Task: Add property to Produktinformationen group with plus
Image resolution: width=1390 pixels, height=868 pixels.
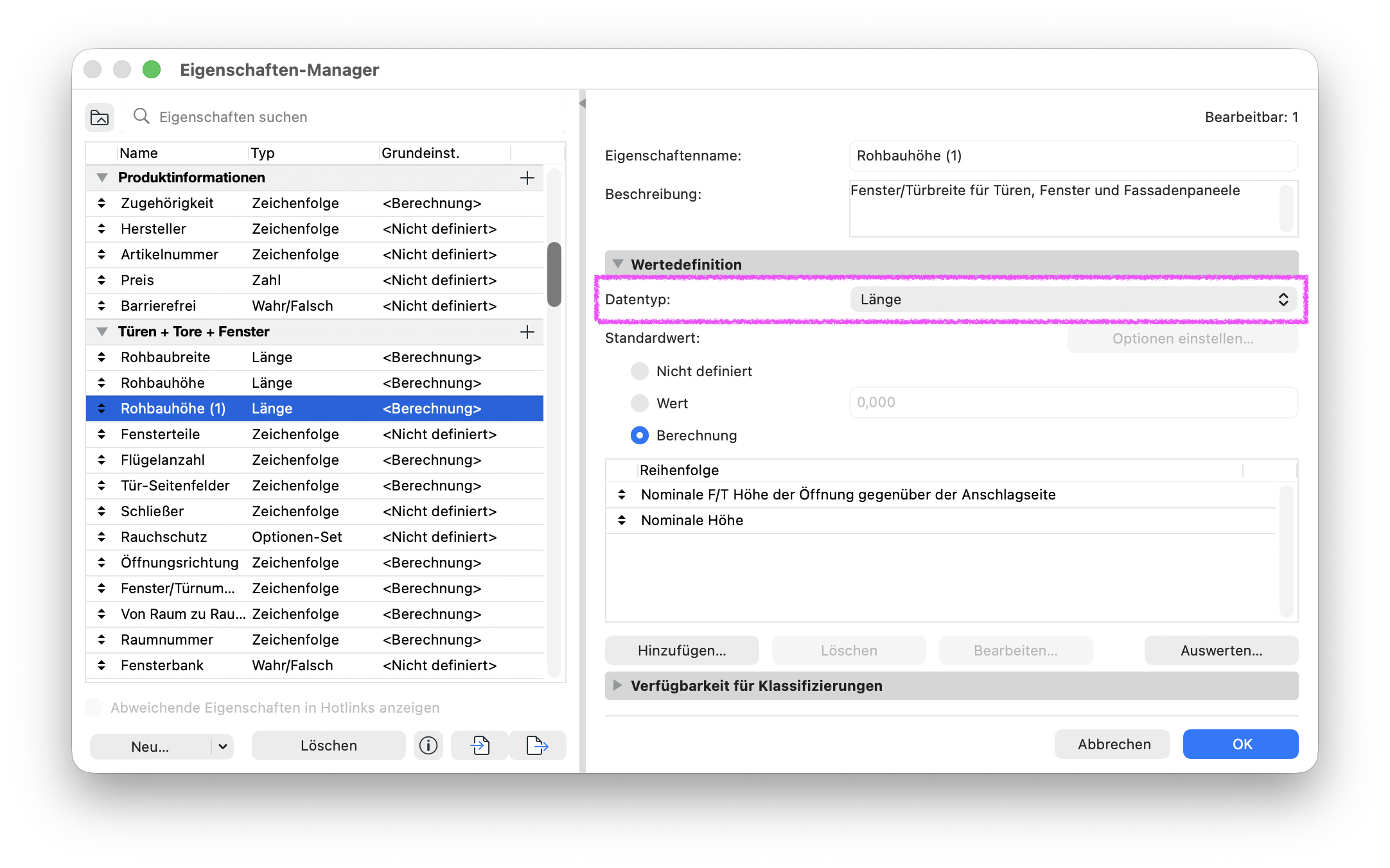Action: (x=527, y=178)
